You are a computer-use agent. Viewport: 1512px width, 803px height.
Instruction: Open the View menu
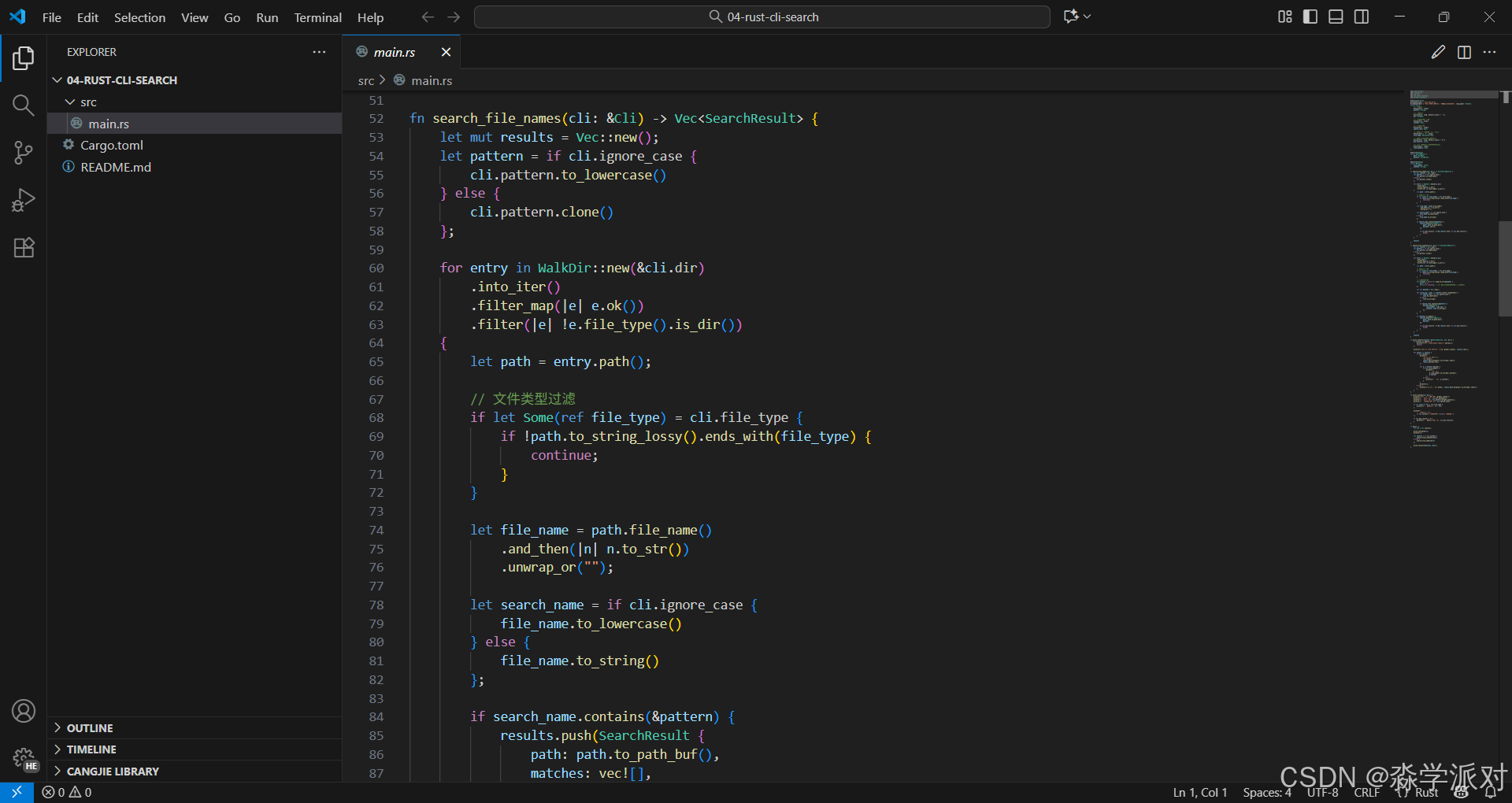point(195,17)
